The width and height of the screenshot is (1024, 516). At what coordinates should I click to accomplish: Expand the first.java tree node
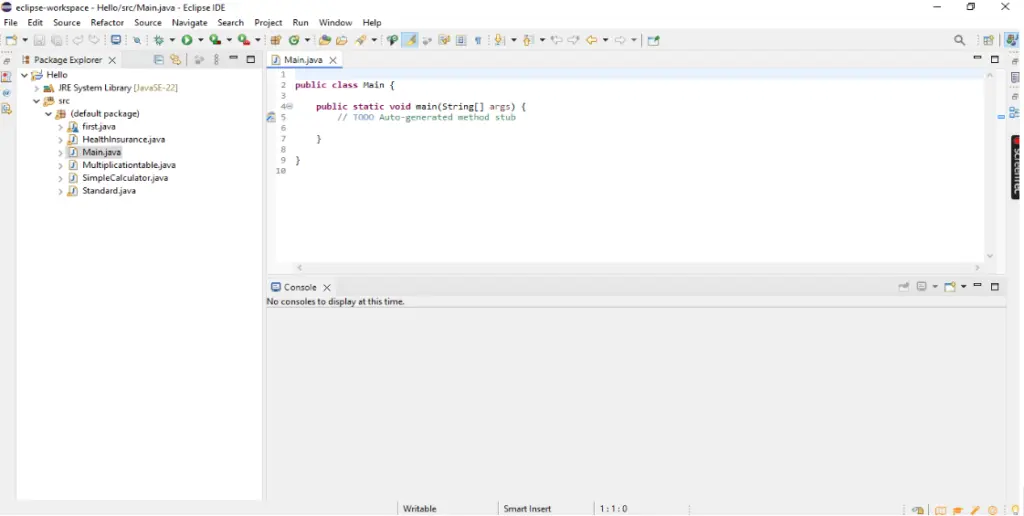pyautogui.click(x=61, y=127)
